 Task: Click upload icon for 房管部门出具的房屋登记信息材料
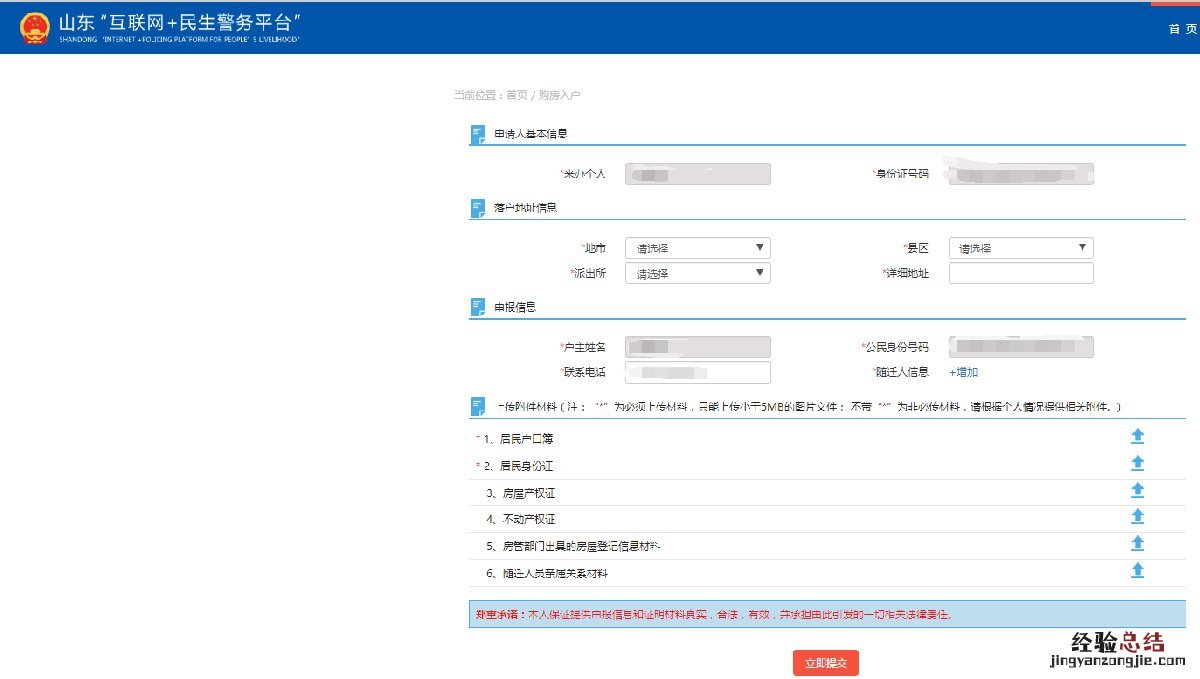tap(1137, 544)
